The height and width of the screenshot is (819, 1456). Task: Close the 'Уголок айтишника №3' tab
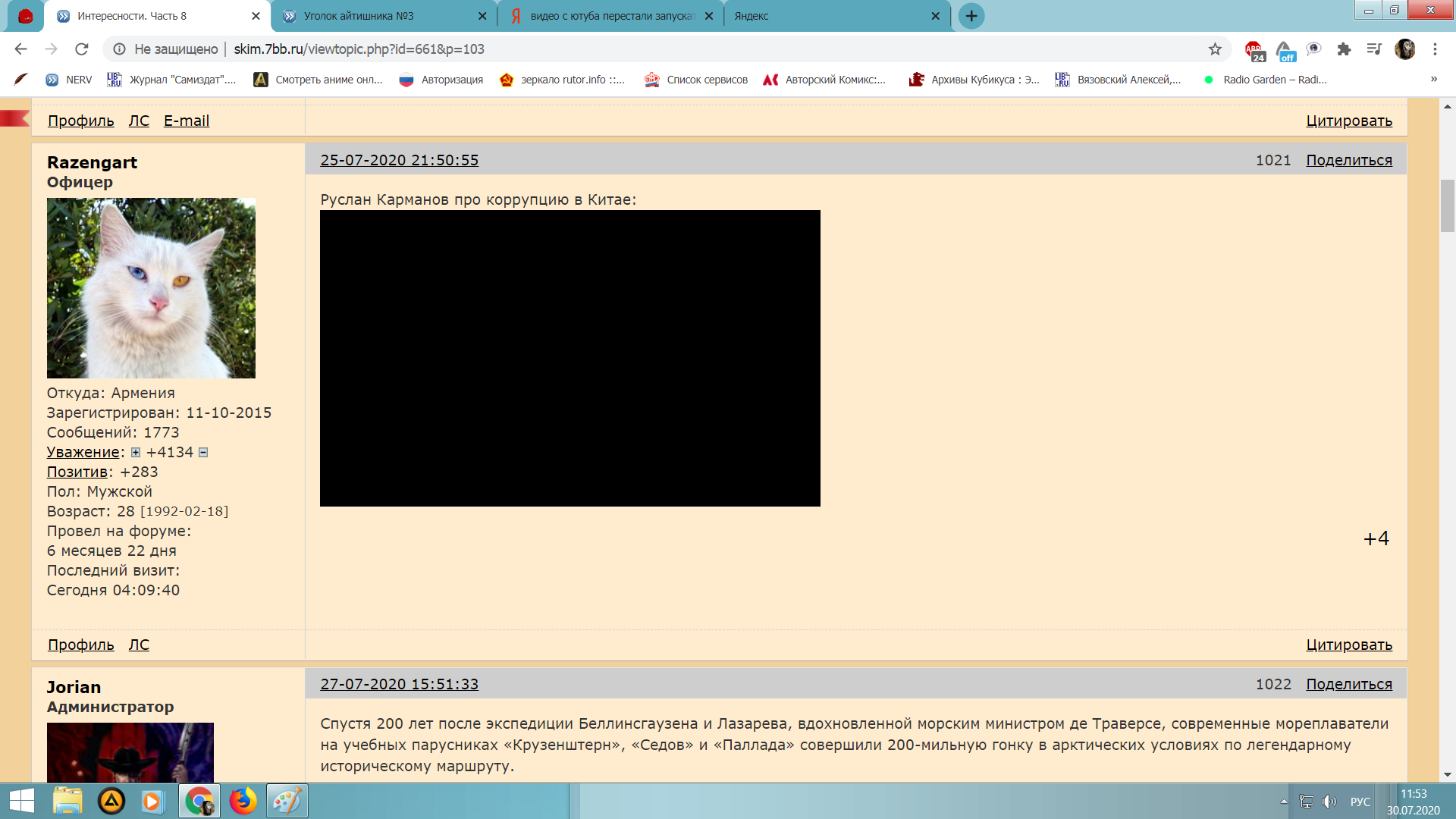pos(482,16)
